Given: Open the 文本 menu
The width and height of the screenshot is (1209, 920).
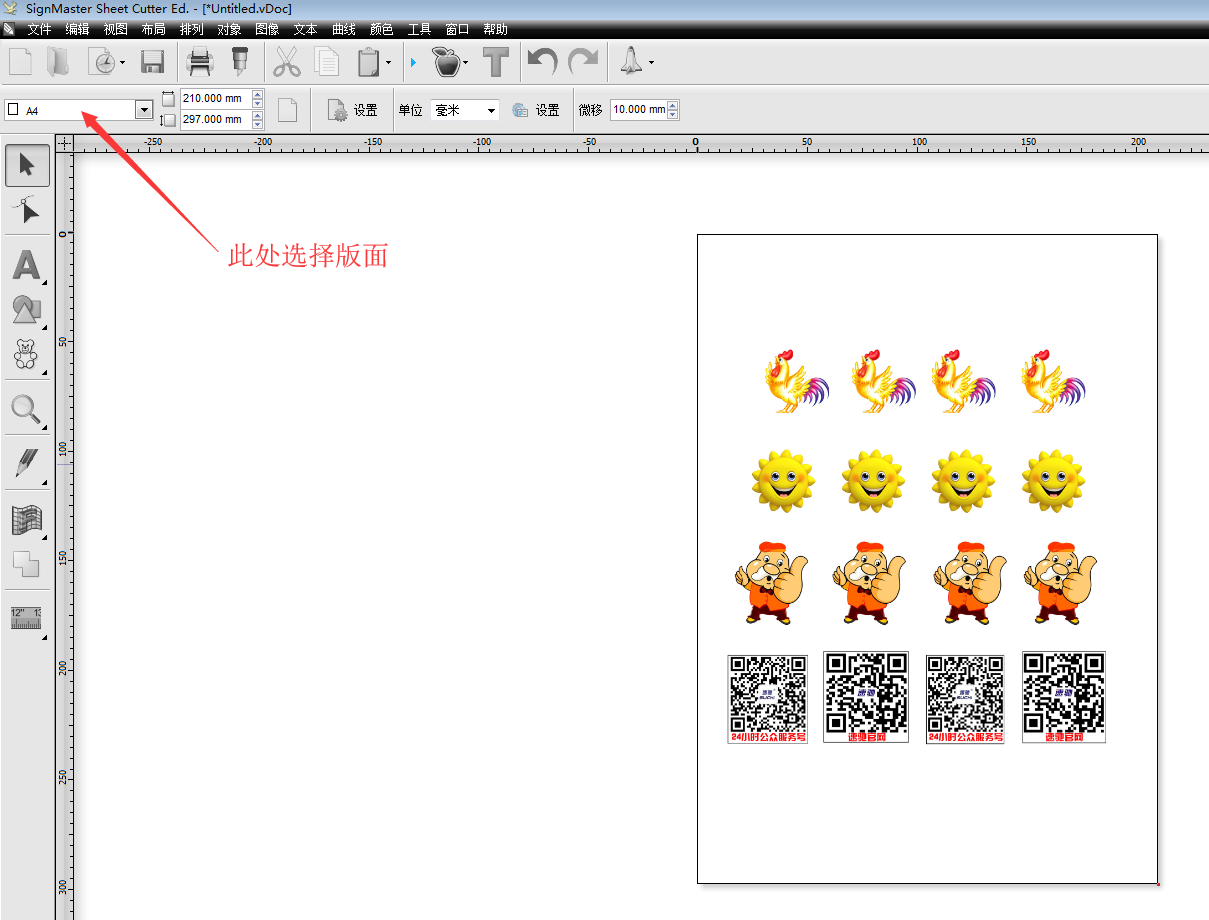Looking at the screenshot, I should [305, 30].
